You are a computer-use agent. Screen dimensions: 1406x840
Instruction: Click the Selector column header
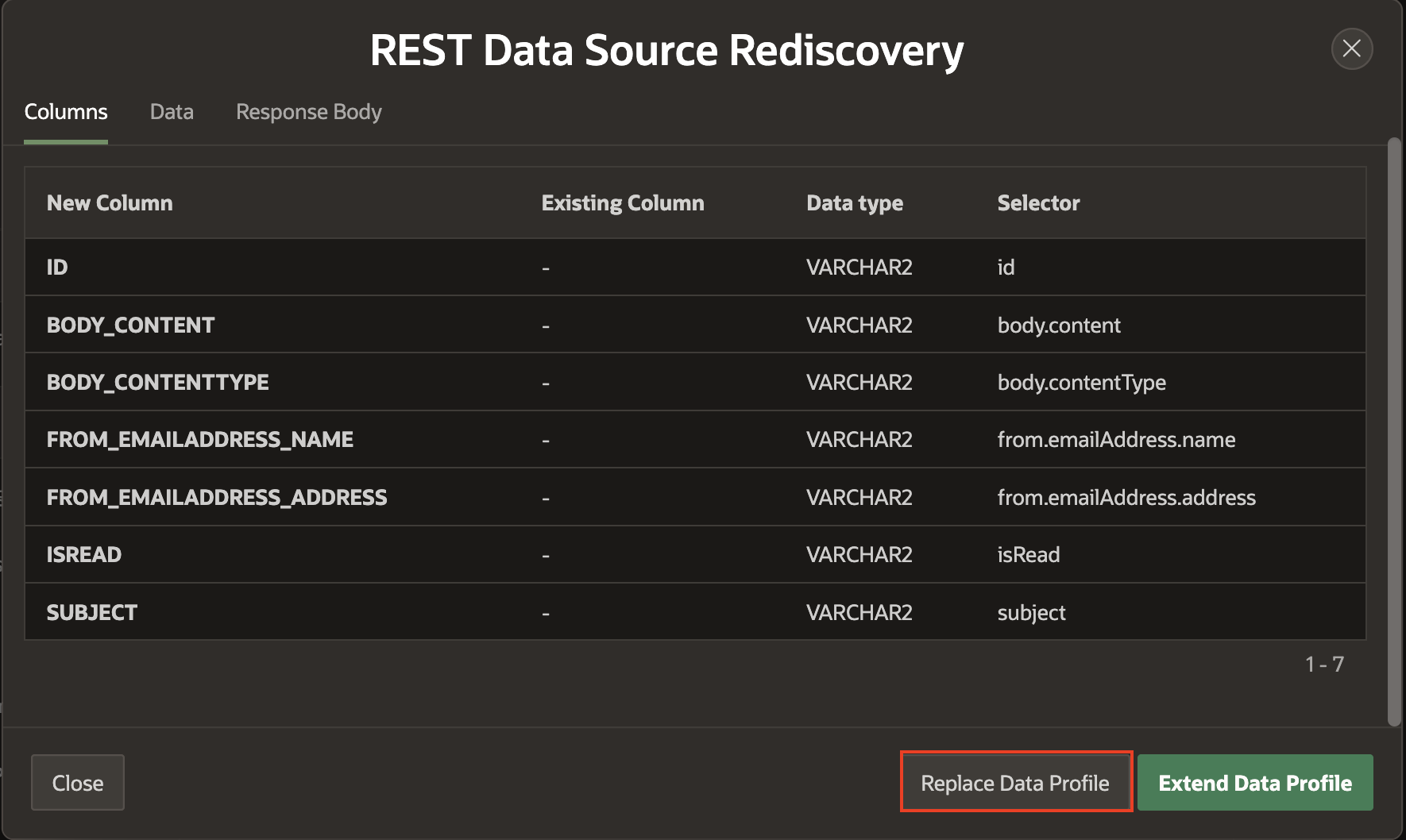(1037, 203)
